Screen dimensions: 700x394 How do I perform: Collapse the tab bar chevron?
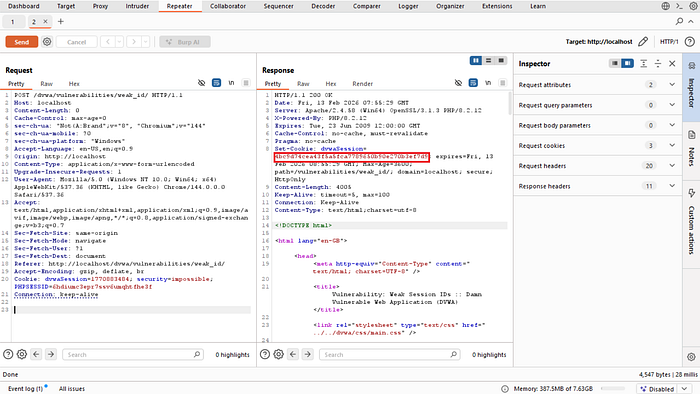click(x=691, y=21)
